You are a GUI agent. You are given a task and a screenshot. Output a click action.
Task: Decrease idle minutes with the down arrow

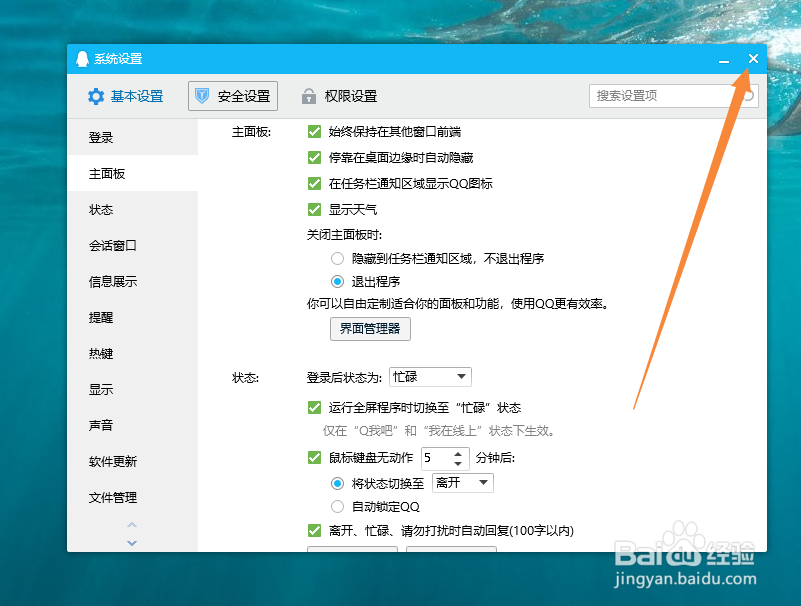[x=458, y=463]
